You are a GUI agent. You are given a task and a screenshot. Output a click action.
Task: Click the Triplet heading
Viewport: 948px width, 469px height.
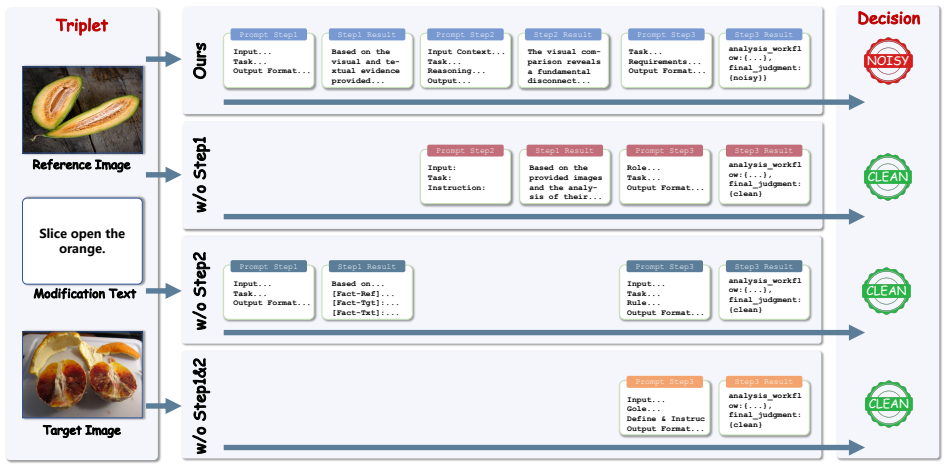pos(82,25)
